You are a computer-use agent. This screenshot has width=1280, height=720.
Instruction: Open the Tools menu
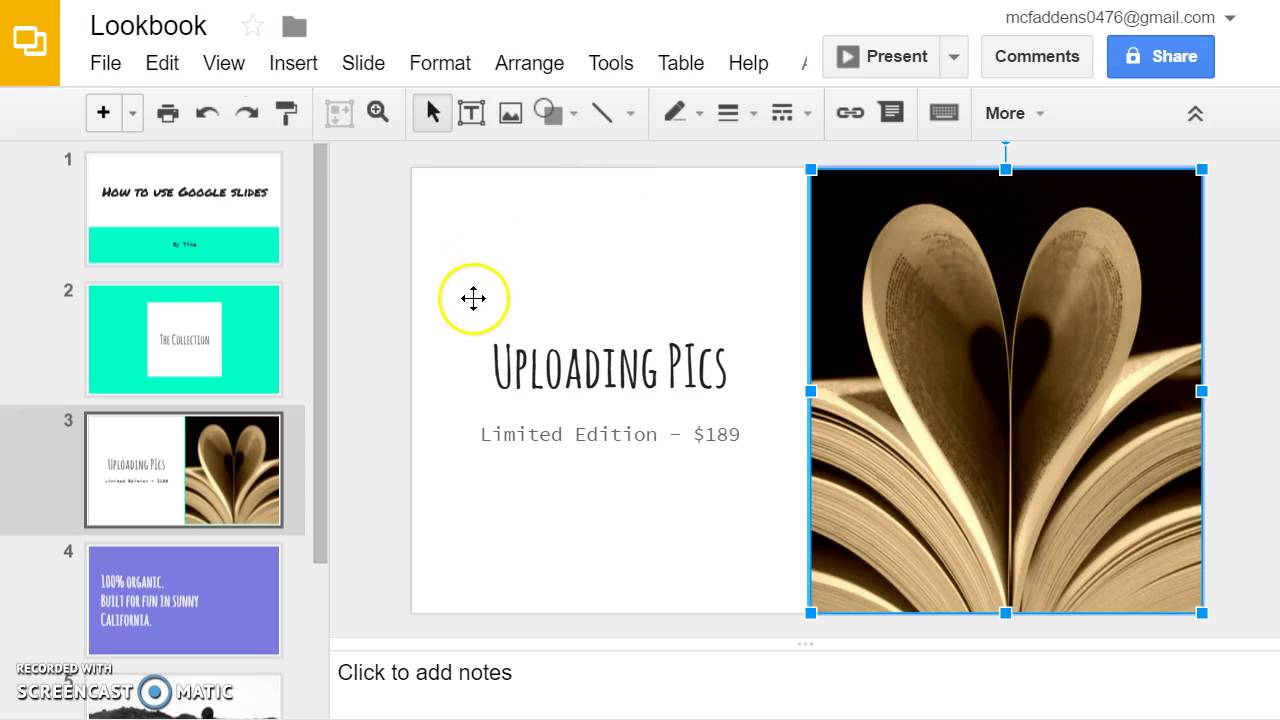611,63
